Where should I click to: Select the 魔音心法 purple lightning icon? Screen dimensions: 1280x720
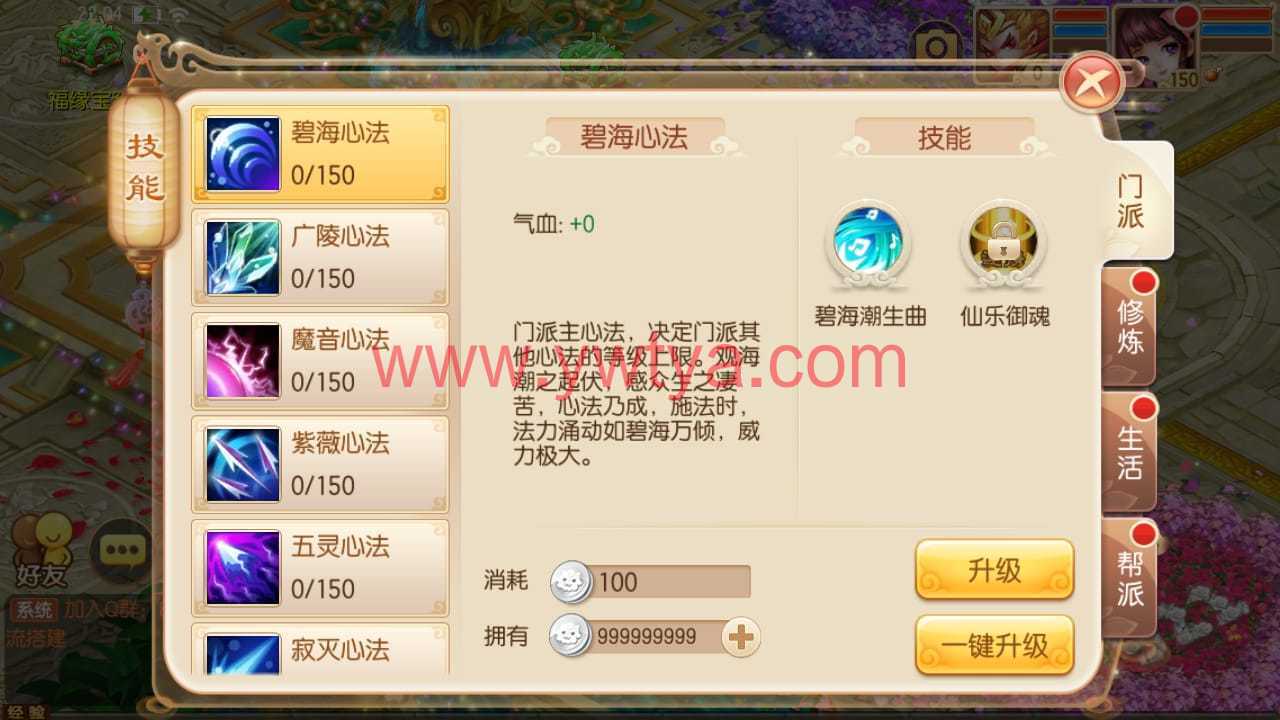click(x=243, y=361)
